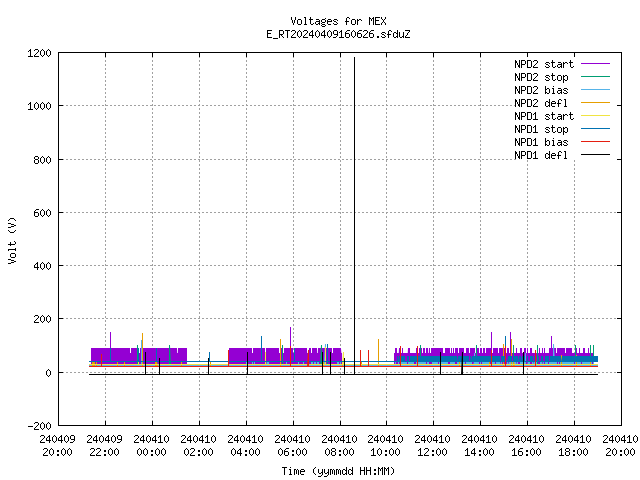
Task: Click the 600 y-axis tick label
Action: pyautogui.click(x=42, y=213)
